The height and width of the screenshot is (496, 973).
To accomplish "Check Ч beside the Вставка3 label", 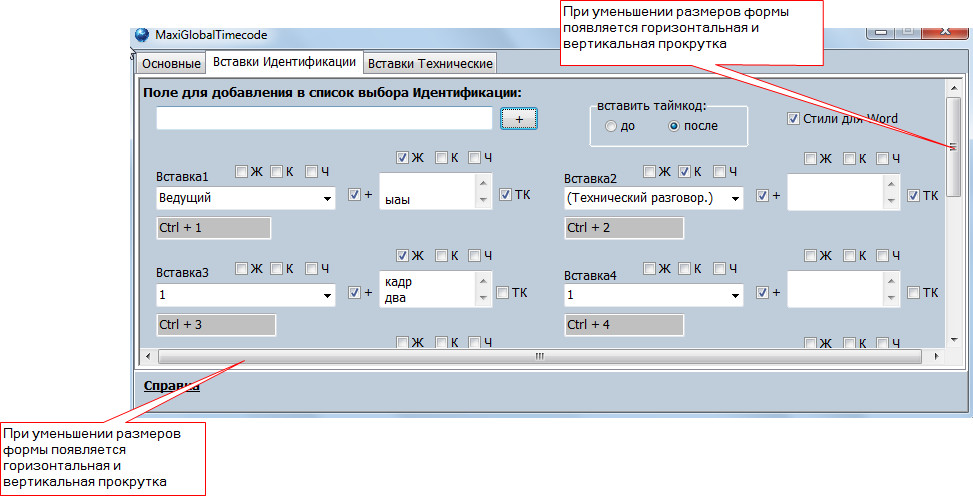I will [312, 268].
